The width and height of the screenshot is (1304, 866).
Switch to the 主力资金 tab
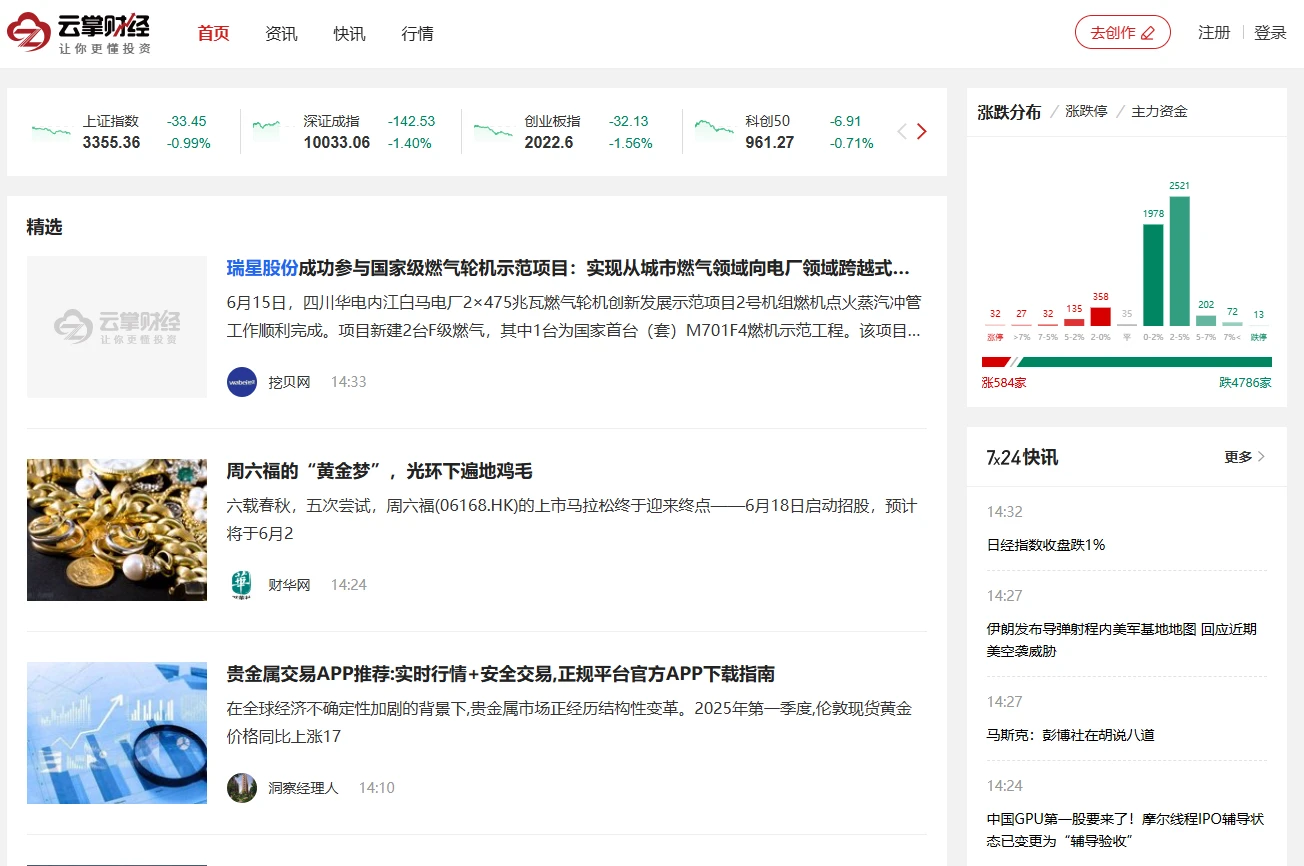coord(1159,112)
